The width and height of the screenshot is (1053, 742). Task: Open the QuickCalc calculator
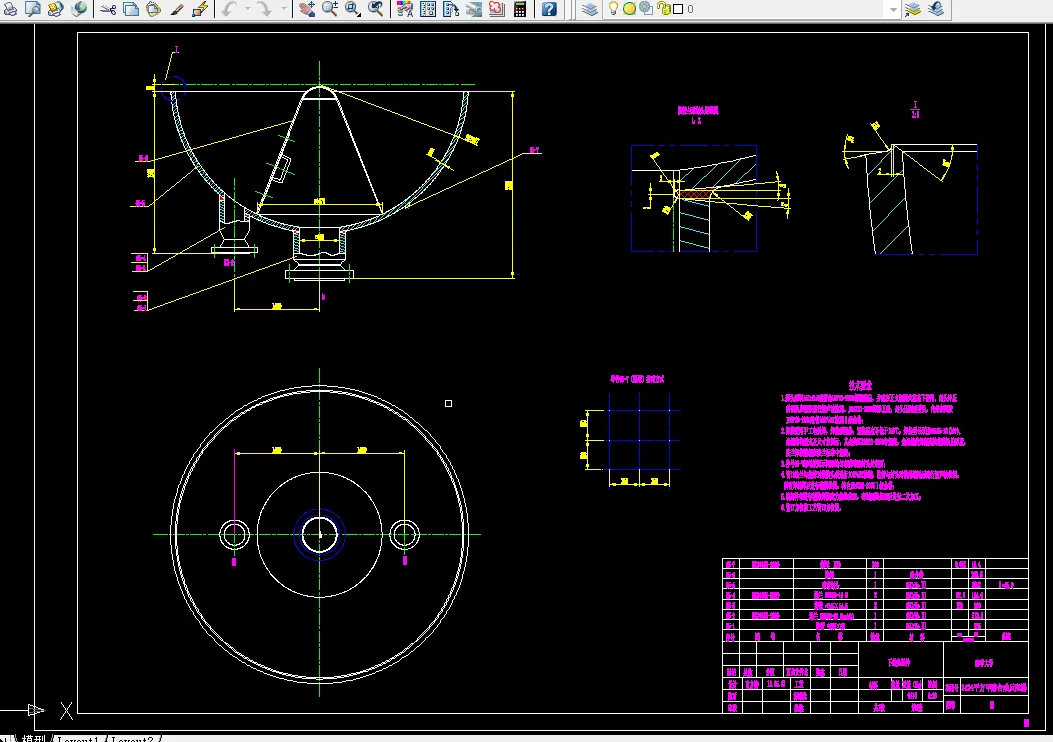coord(520,9)
